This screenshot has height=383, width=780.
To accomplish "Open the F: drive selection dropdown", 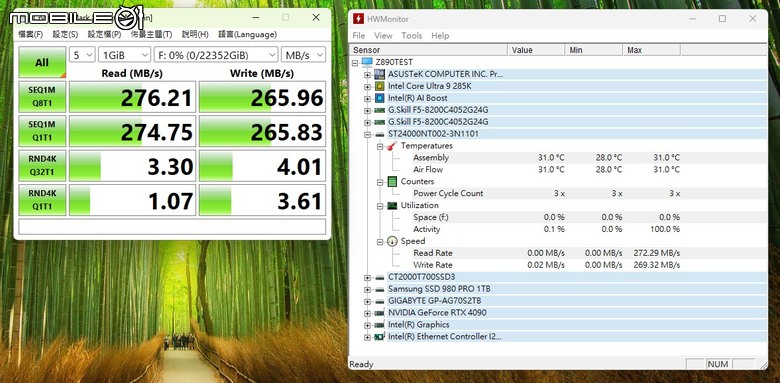I will click(x=216, y=55).
